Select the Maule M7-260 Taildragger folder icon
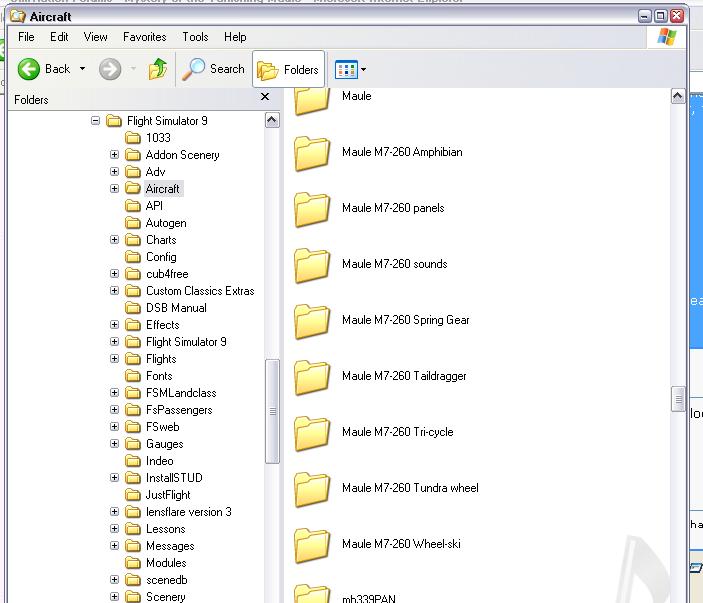Screen dimensions: 703x603 pos(312,377)
